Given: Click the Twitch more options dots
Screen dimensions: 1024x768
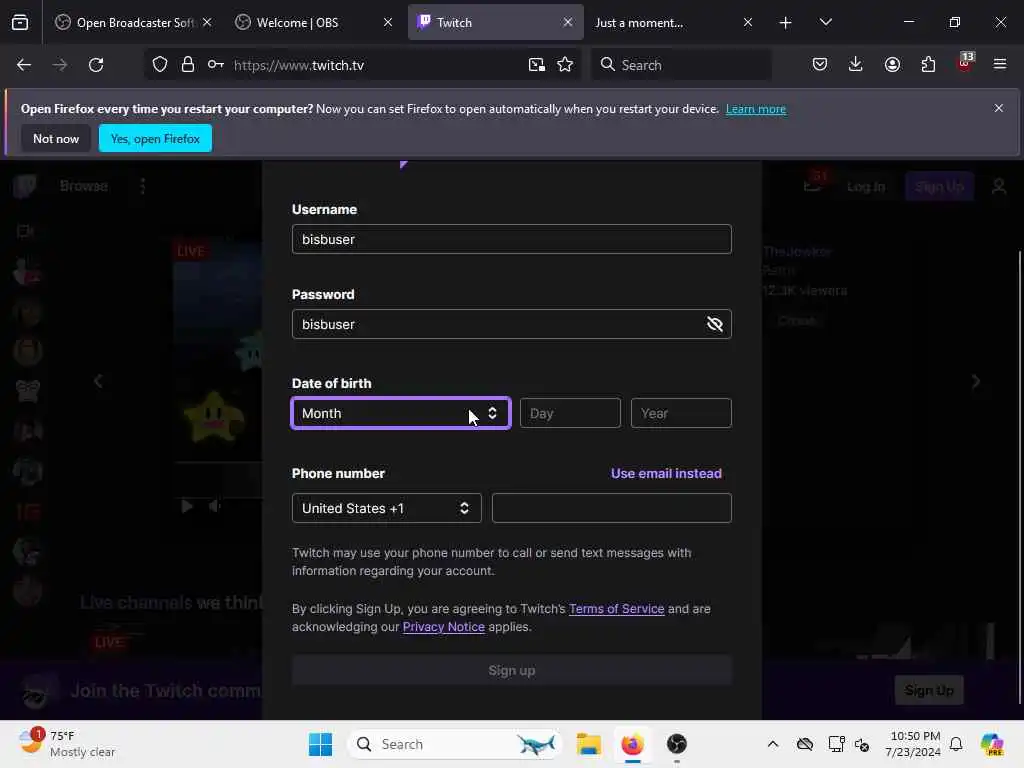Looking at the screenshot, I should (x=142, y=186).
